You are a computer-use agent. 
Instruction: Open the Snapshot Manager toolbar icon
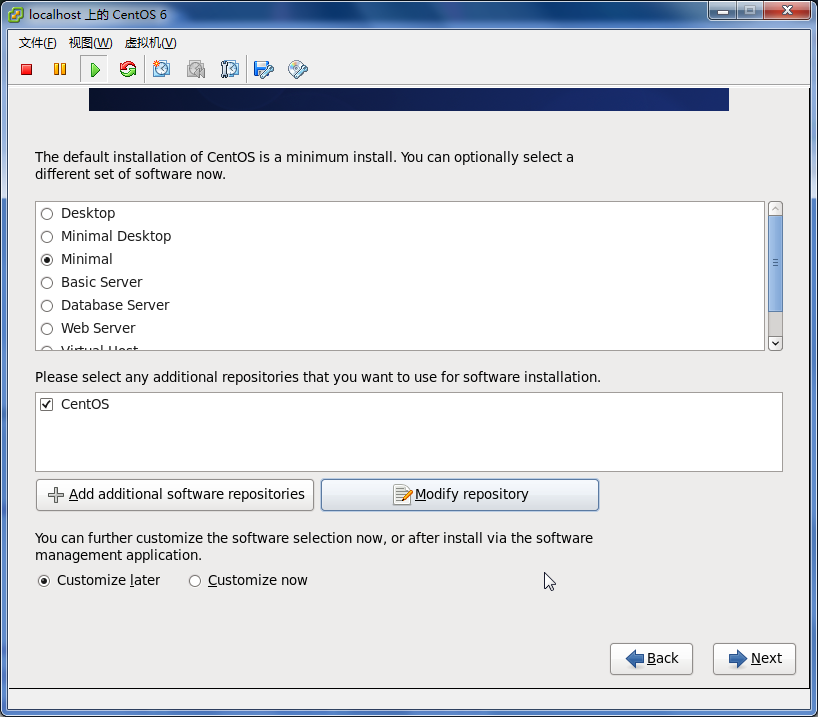click(230, 69)
